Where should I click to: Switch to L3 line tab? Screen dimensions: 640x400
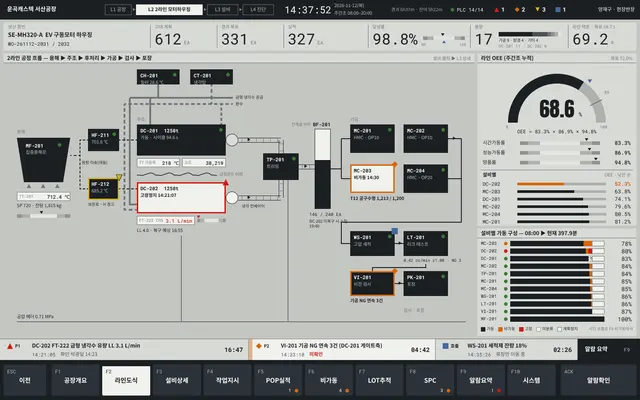[222, 9]
